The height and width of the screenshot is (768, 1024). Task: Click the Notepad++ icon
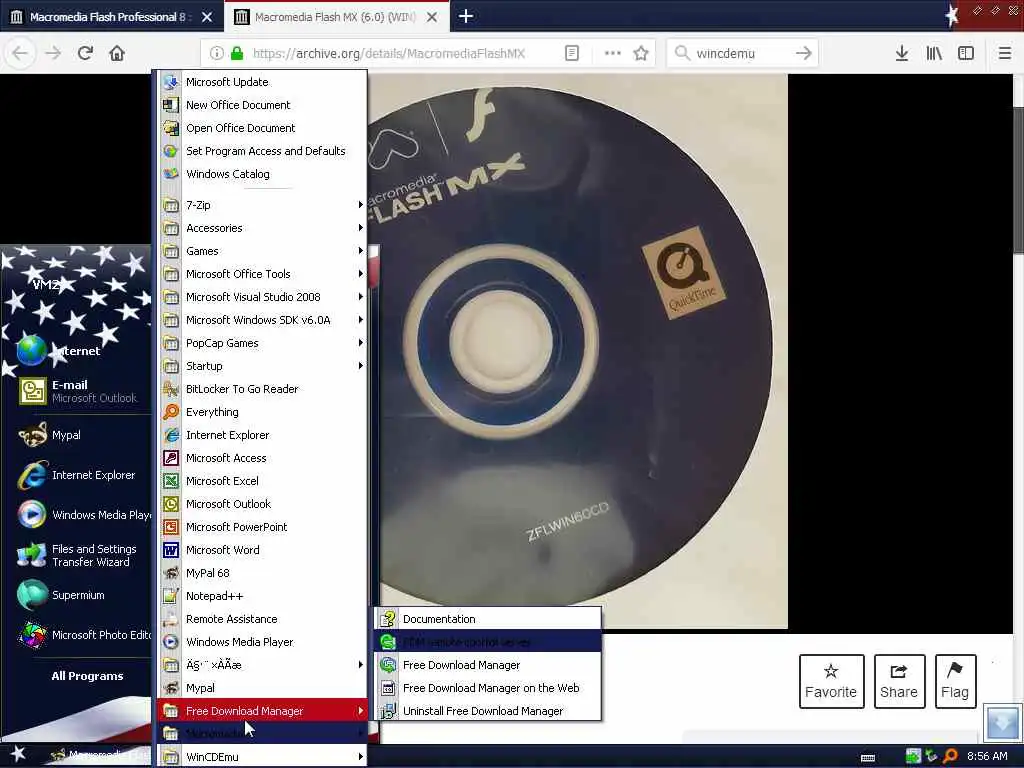coord(170,596)
